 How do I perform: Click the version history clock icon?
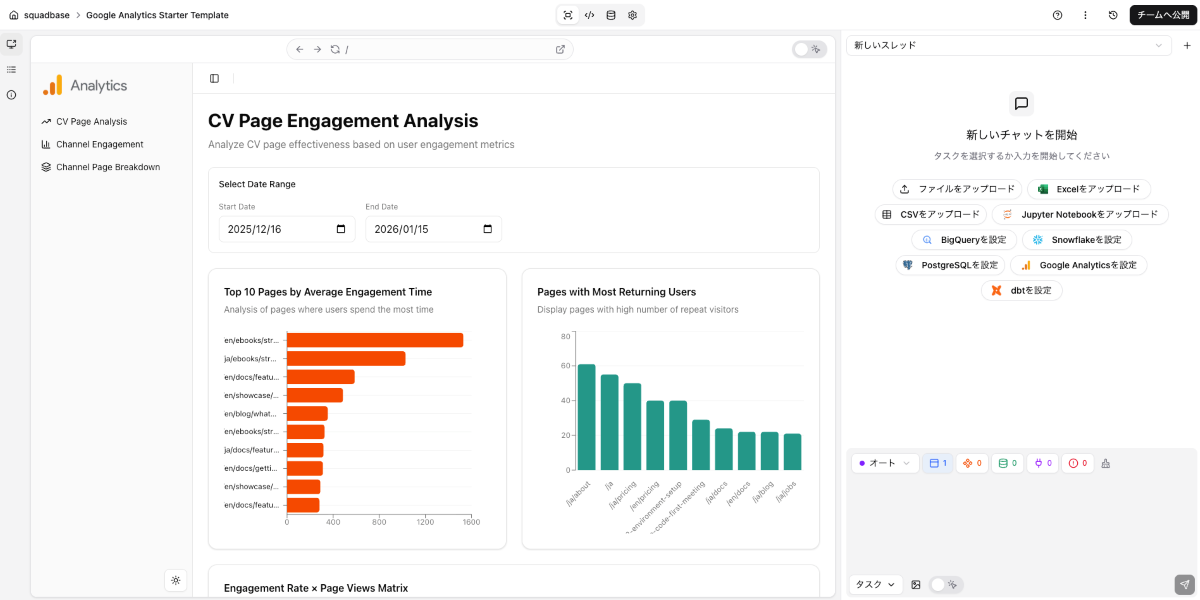(1113, 15)
